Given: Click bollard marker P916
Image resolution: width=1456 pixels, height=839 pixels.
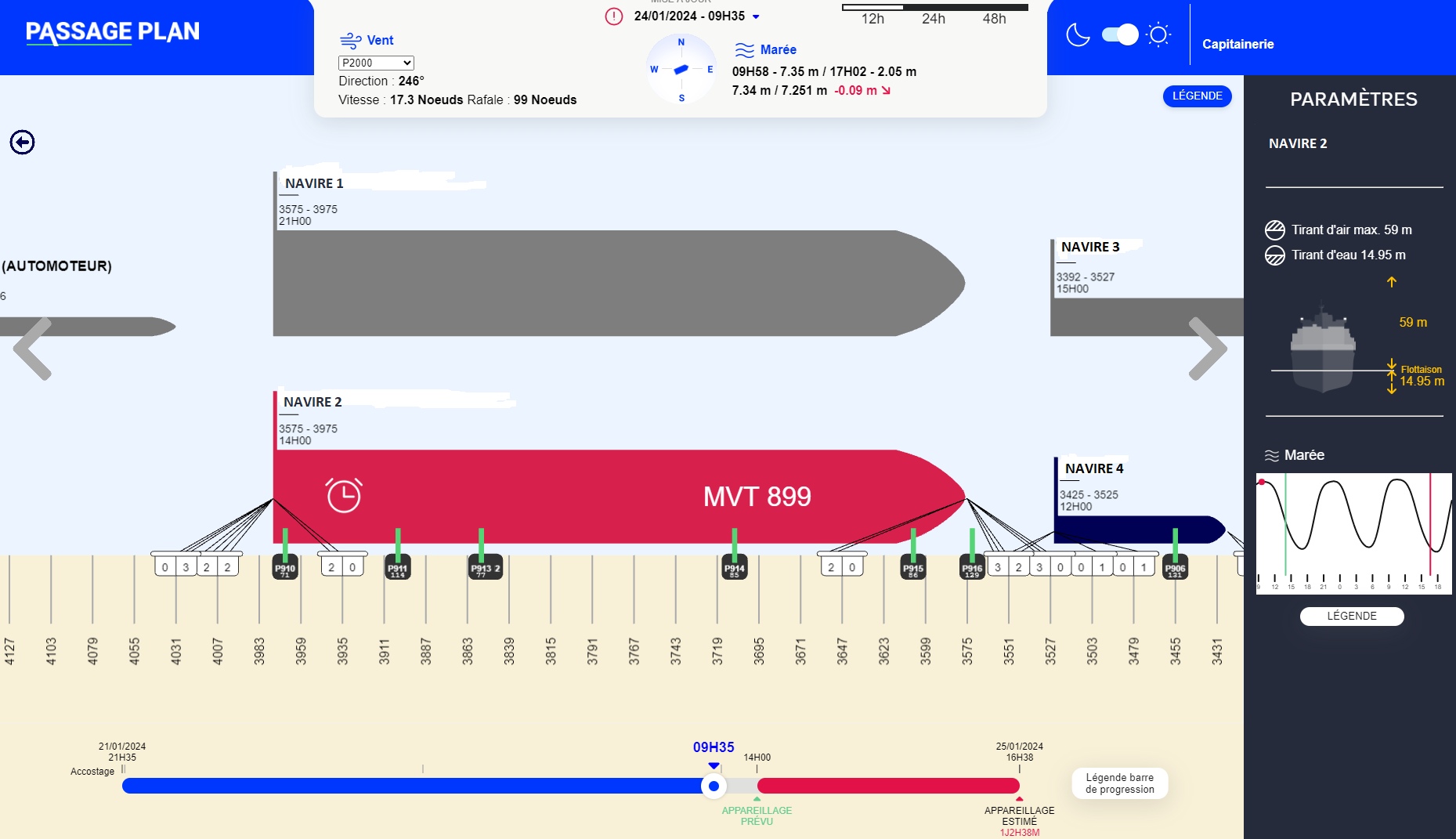Looking at the screenshot, I should pyautogui.click(x=972, y=567).
